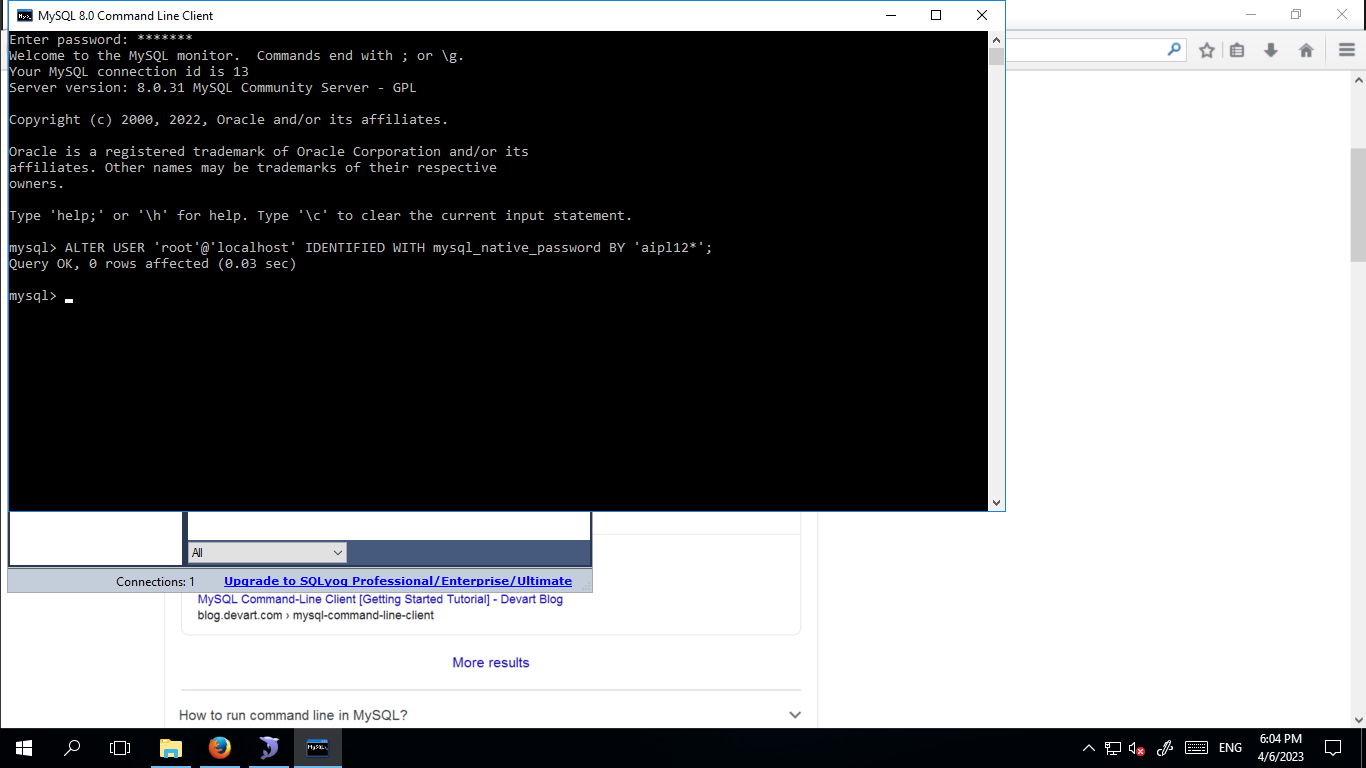Click the muted volume tray icon
This screenshot has width=1366, height=768.
[1137, 748]
